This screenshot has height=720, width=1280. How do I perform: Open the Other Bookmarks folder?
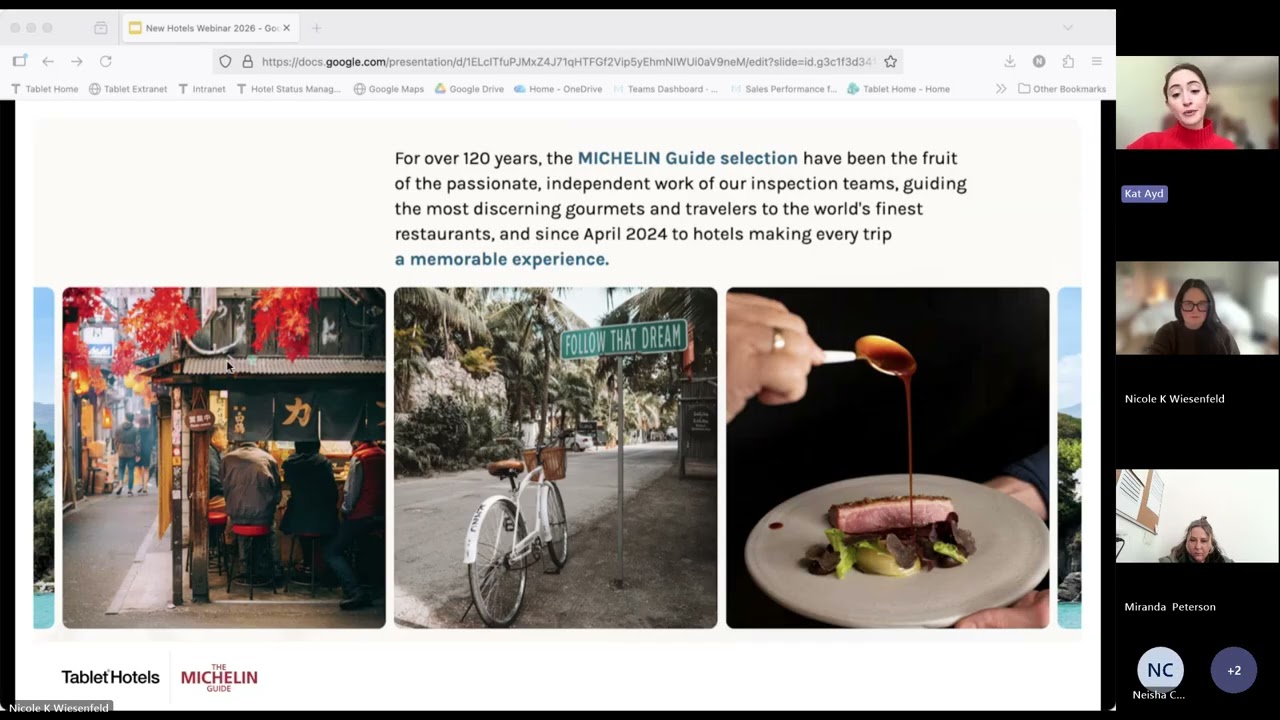pos(1062,89)
